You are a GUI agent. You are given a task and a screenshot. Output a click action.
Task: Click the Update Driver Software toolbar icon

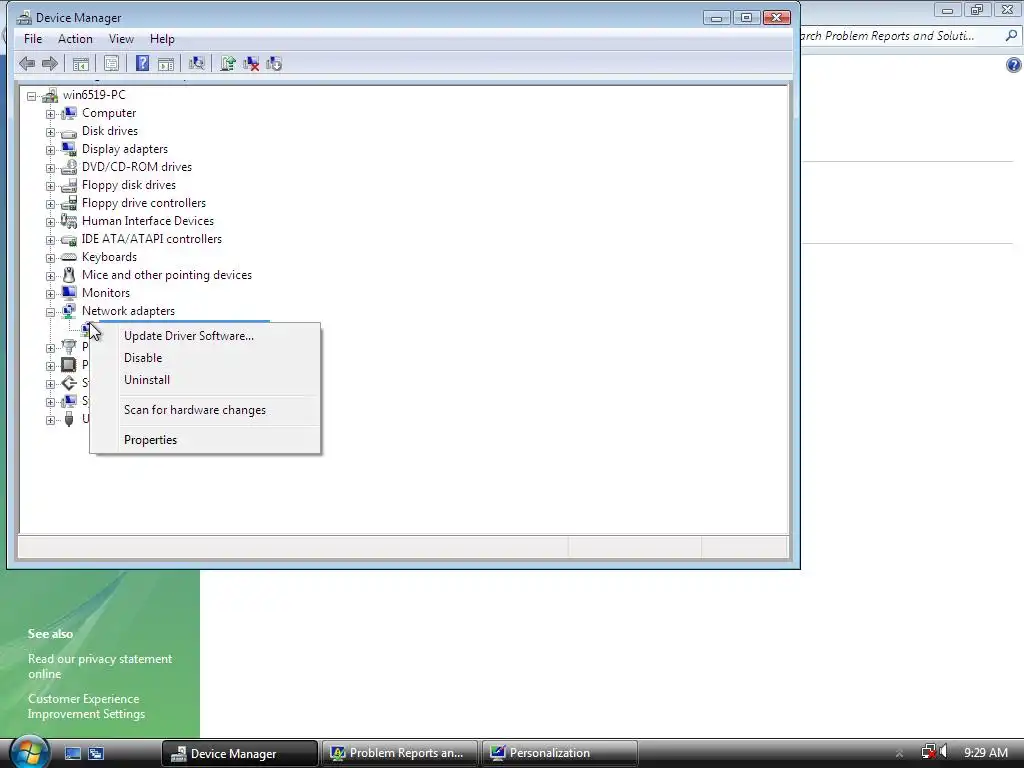[227, 63]
